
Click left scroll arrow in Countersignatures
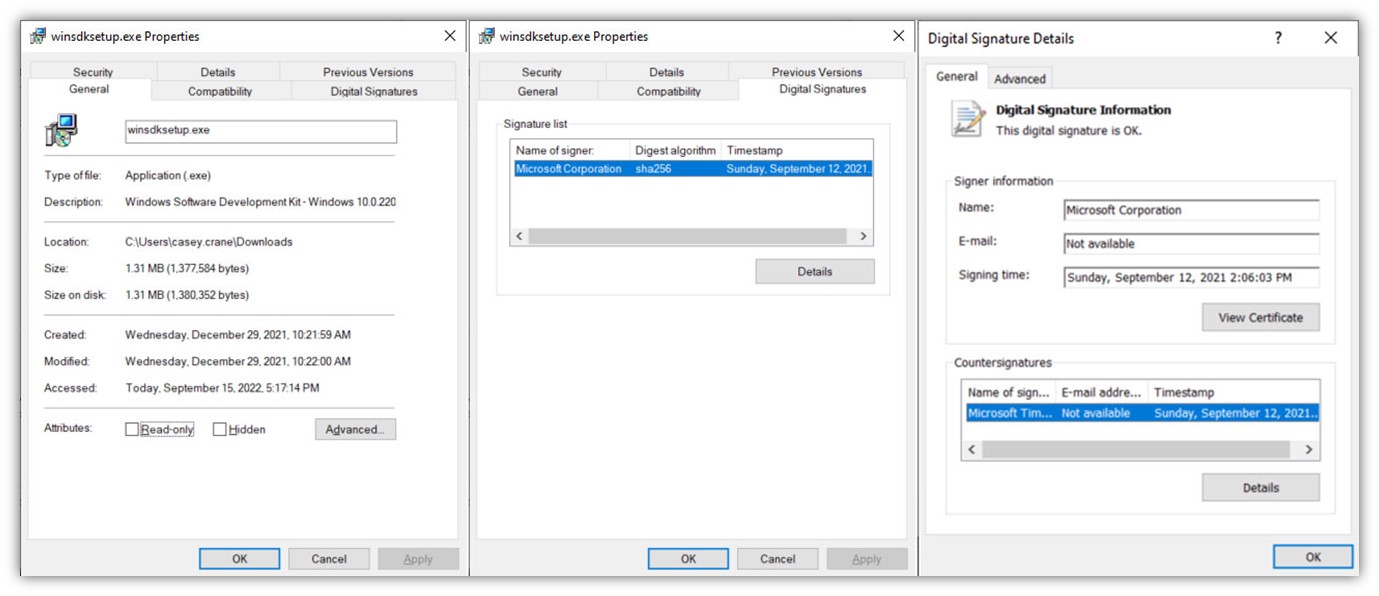[971, 450]
